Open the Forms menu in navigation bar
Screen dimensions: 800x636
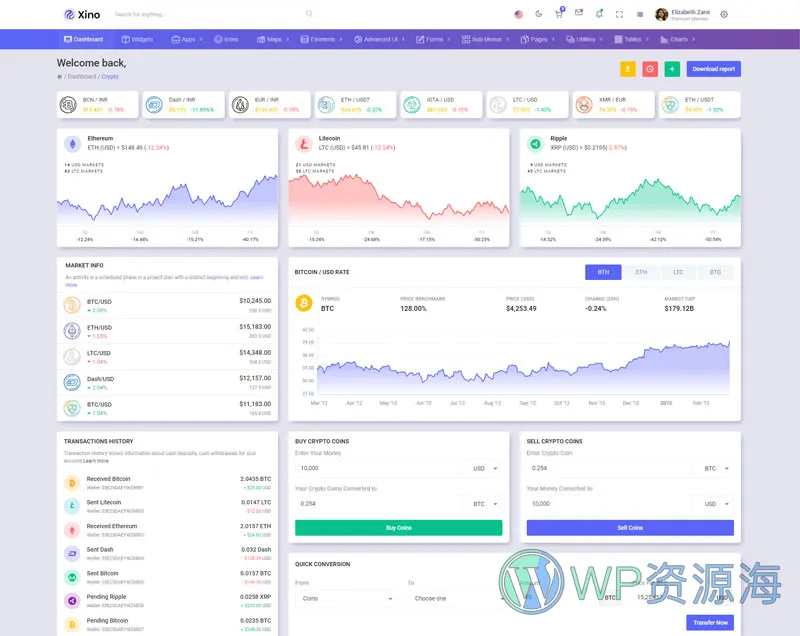point(432,39)
